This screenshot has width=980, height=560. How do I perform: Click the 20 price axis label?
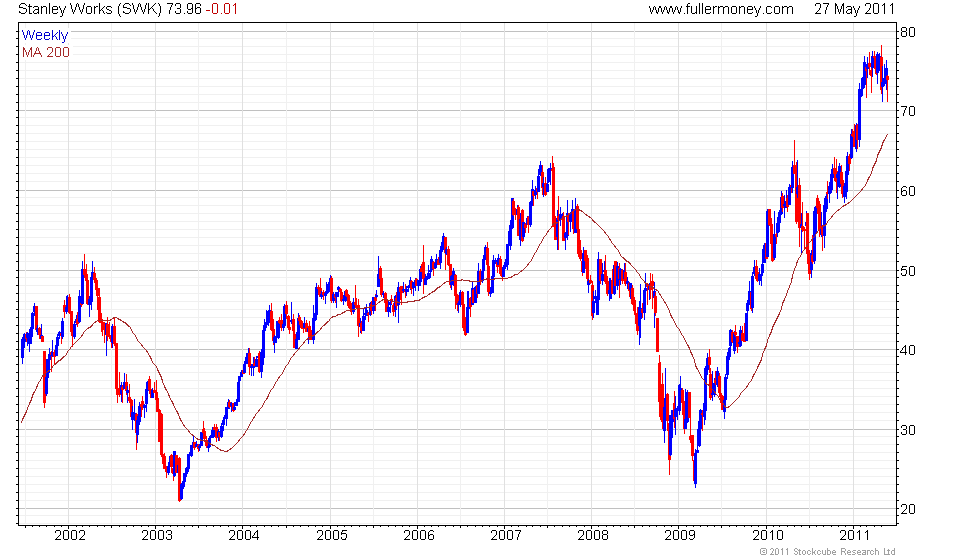(908, 509)
